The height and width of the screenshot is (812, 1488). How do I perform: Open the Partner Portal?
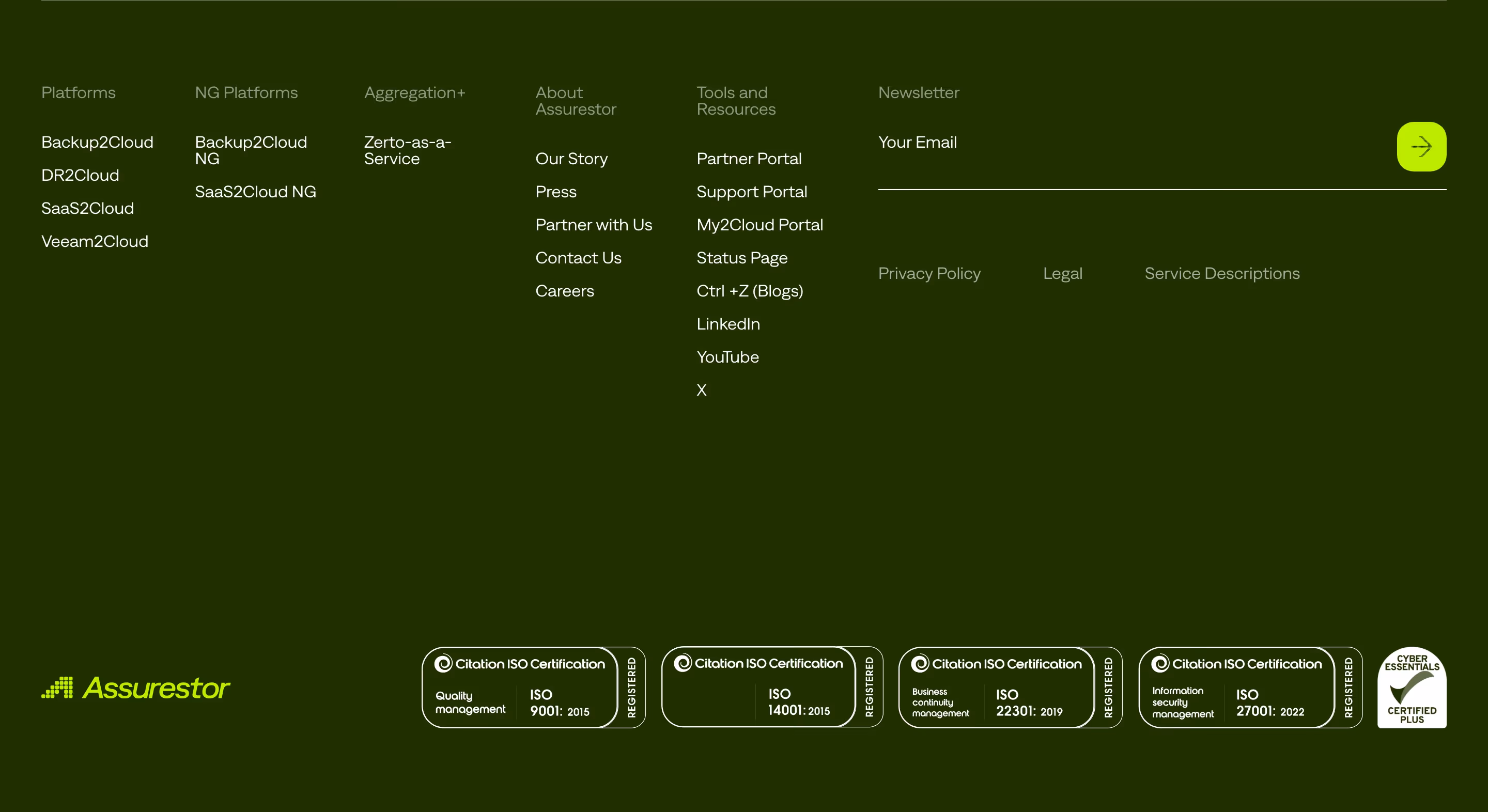click(x=749, y=159)
